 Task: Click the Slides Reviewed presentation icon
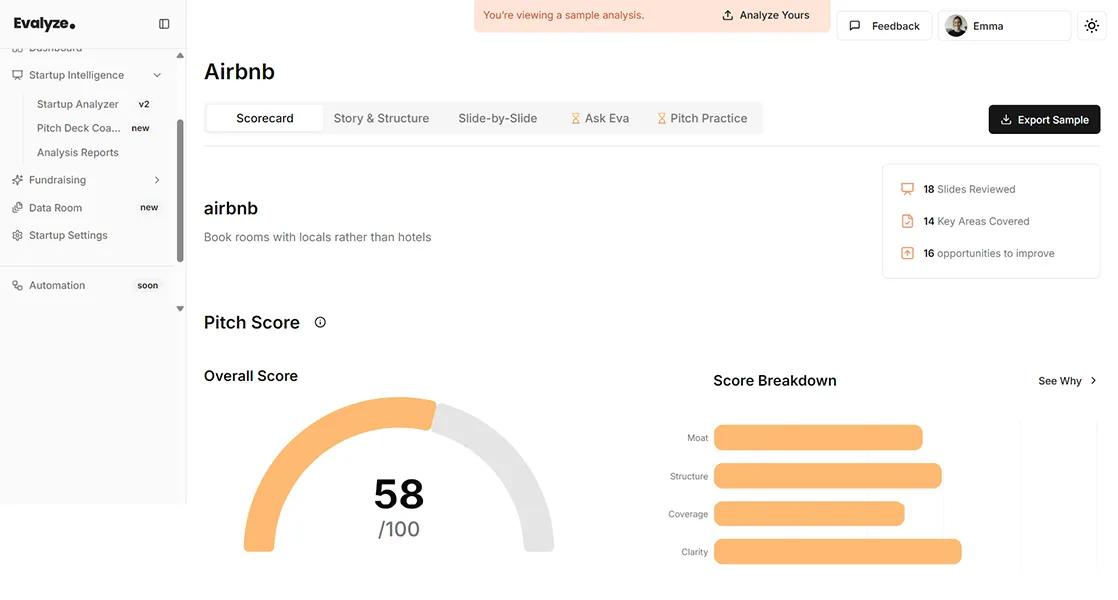907,189
